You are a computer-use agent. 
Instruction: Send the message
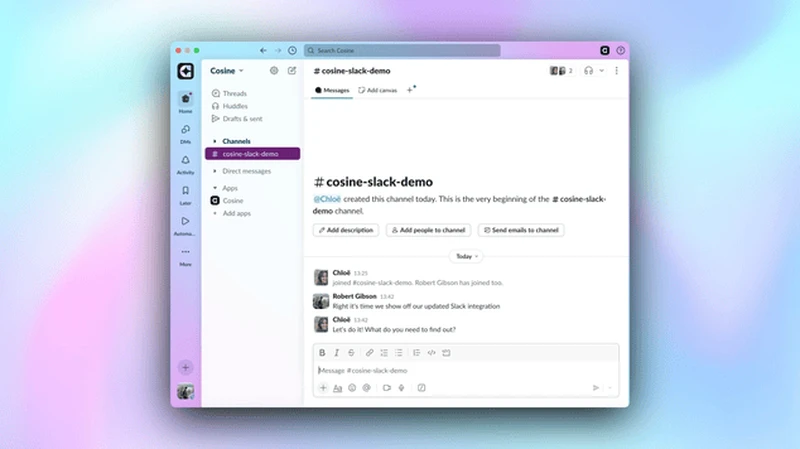(595, 388)
